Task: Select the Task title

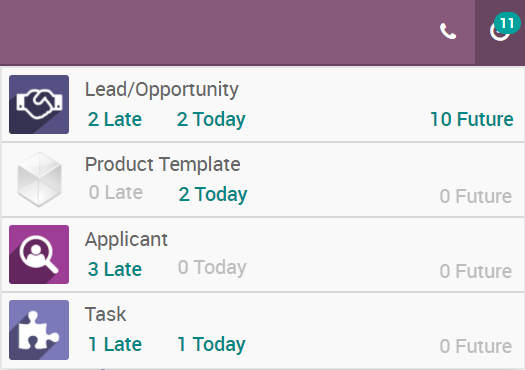Action: pyautogui.click(x=105, y=314)
